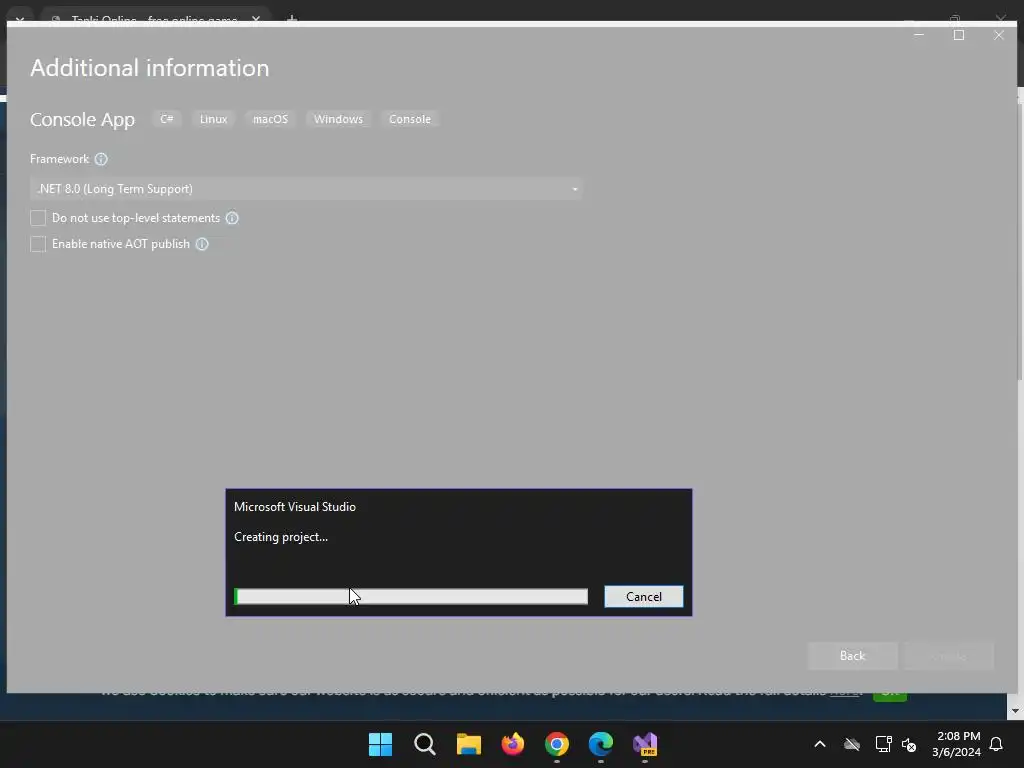1024x768 pixels.
Task: Click the macOS tag
Action: pos(270,119)
